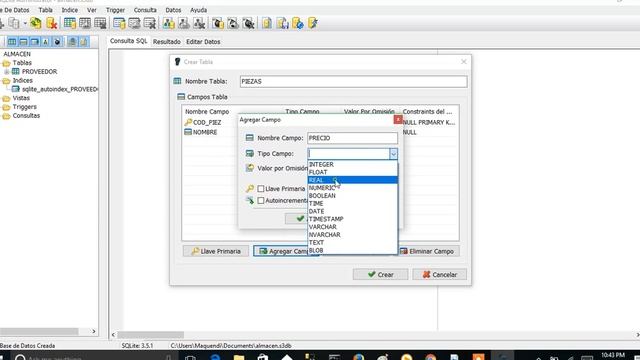Click the open database toolbar icon

(x=36, y=23)
